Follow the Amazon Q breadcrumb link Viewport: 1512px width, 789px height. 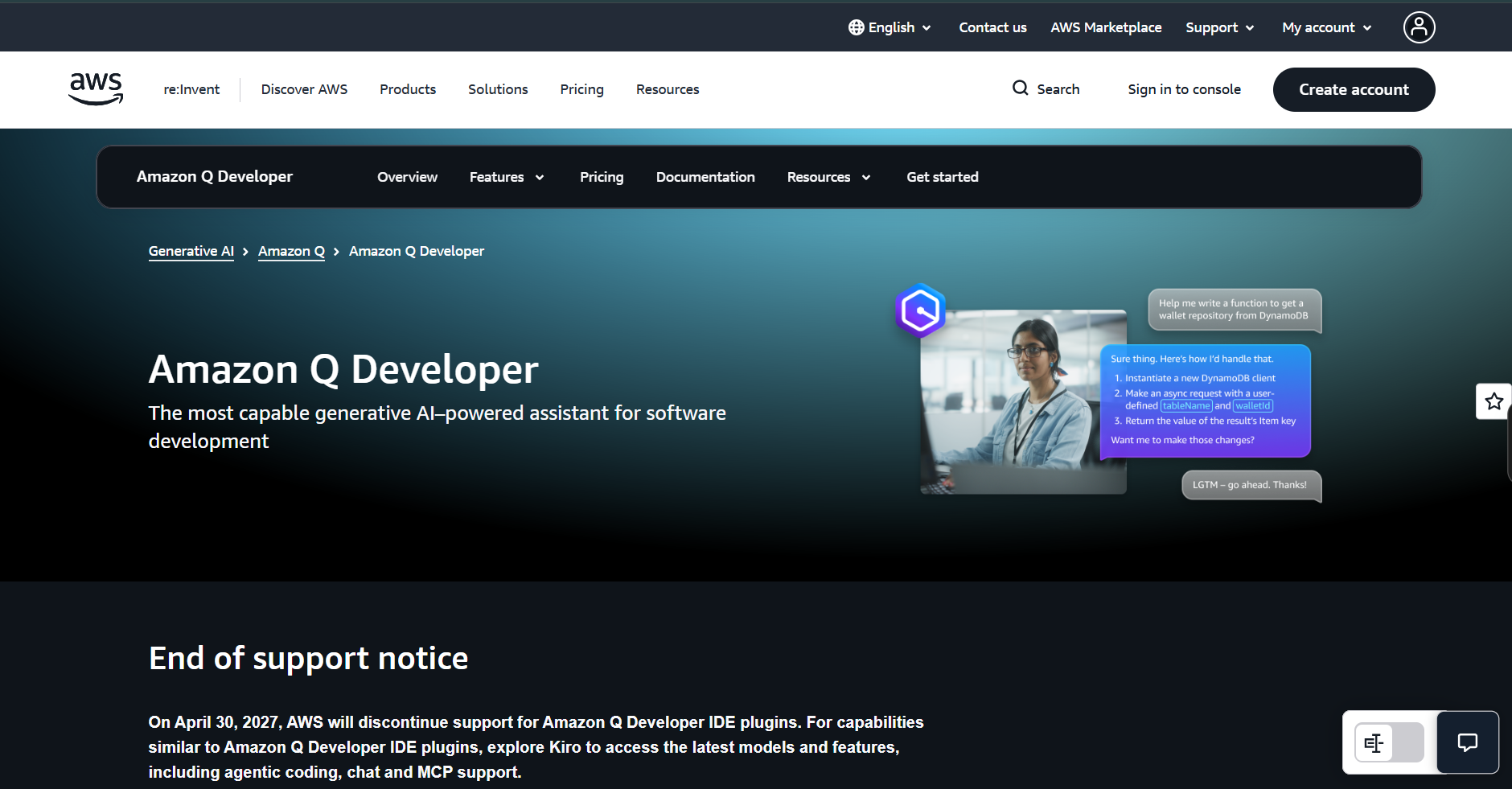click(291, 251)
